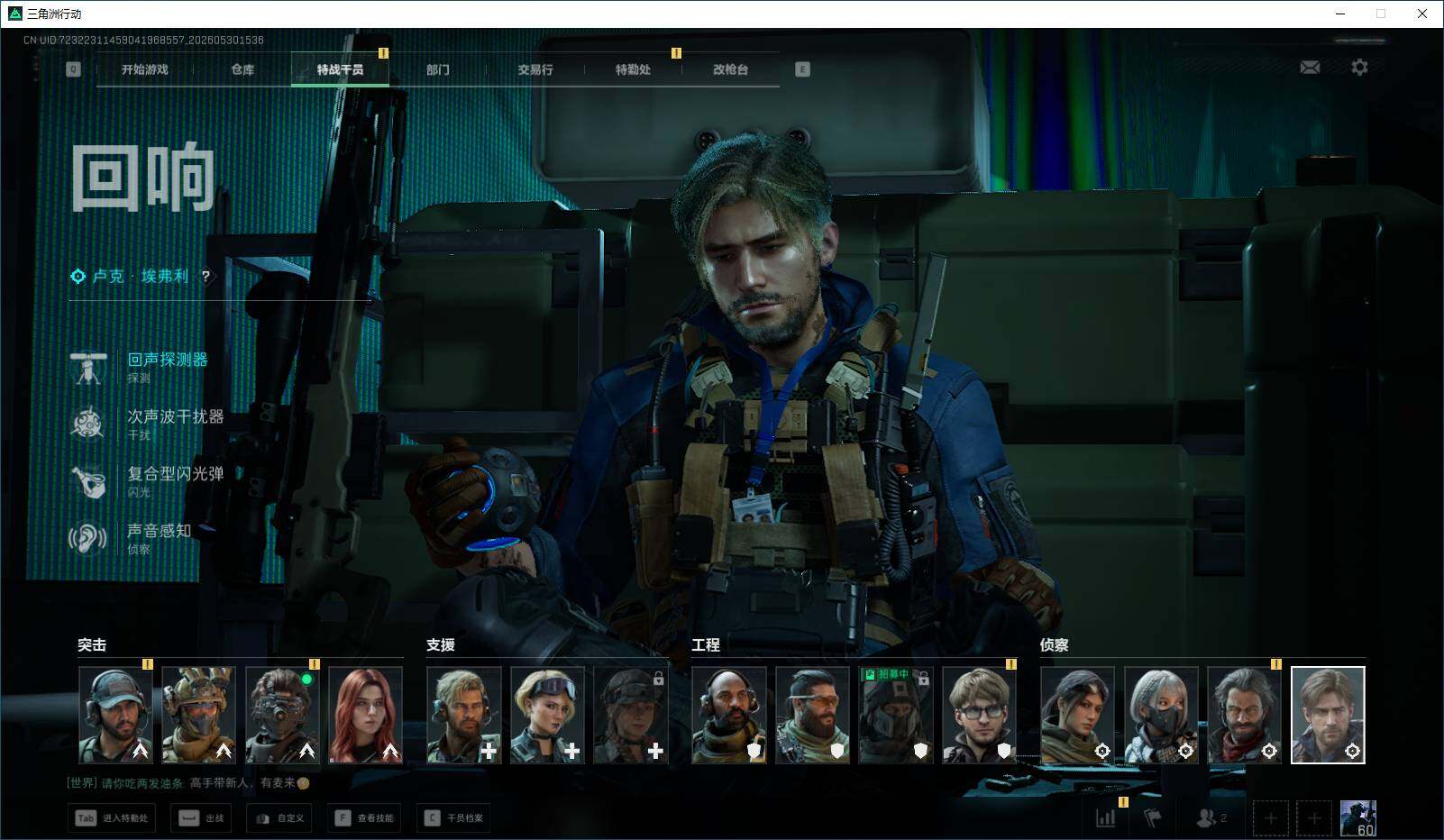The image size is (1444, 840).
Task: Open the 仓库 tab
Action: (x=242, y=69)
